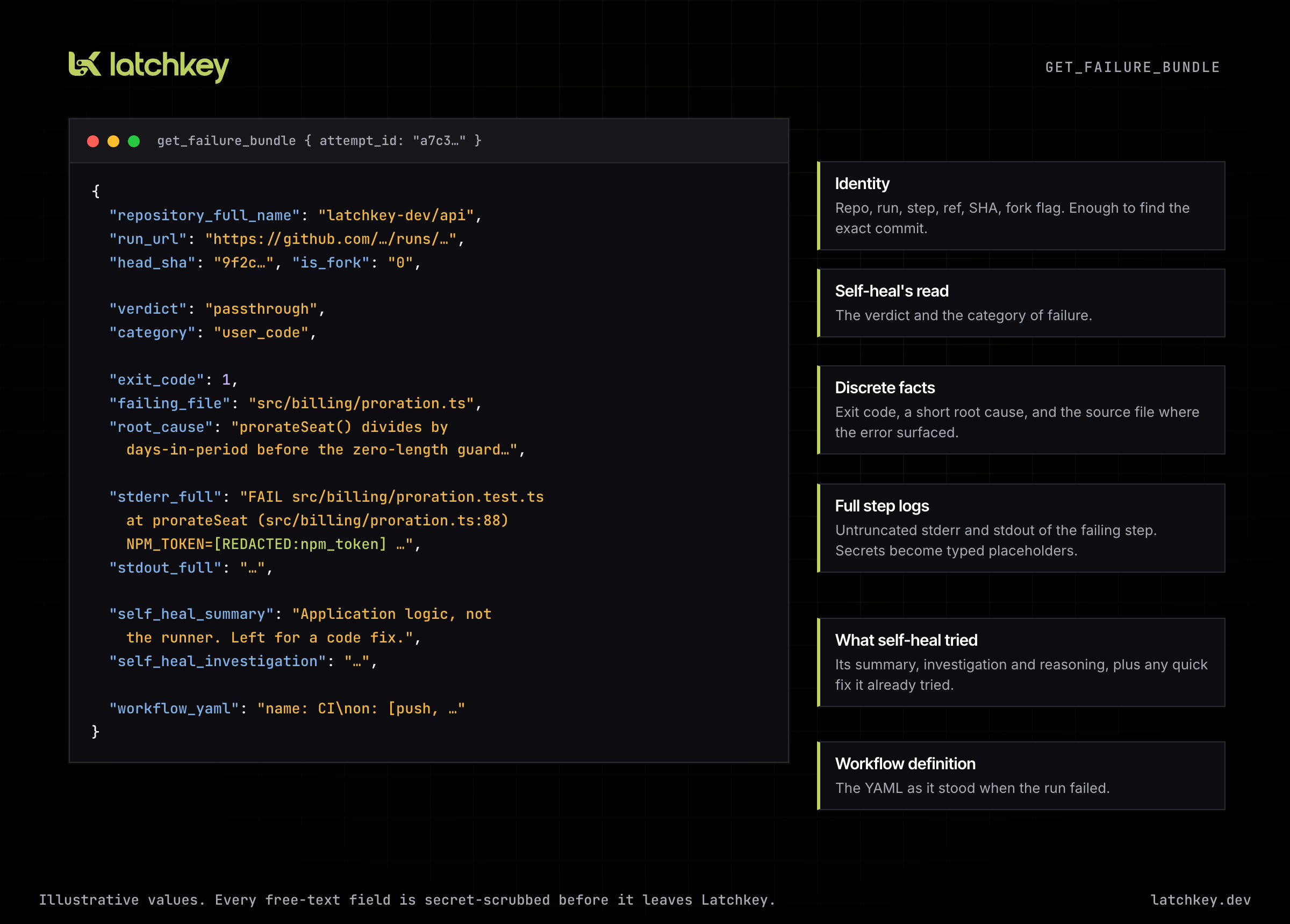This screenshot has width=1290, height=924.
Task: Click the closing curly brace
Action: coord(96,731)
